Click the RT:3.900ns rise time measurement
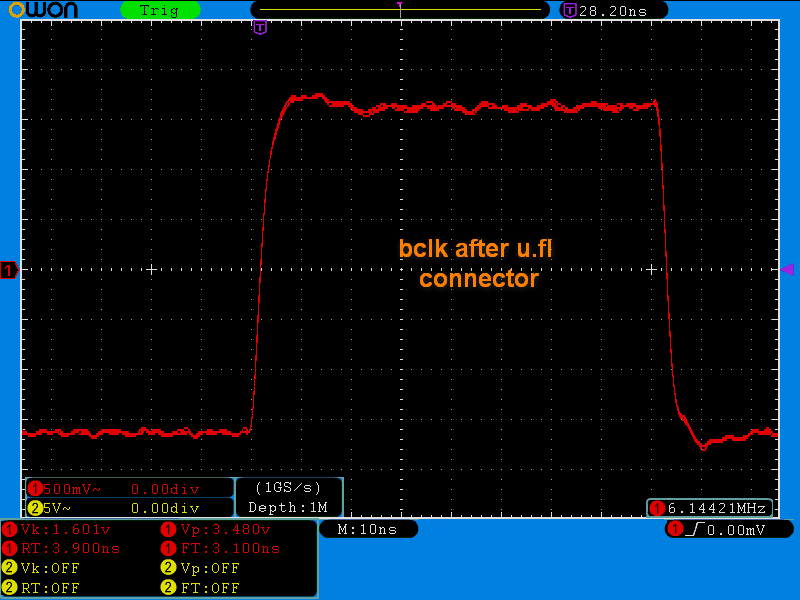The height and width of the screenshot is (600, 800). [70, 548]
